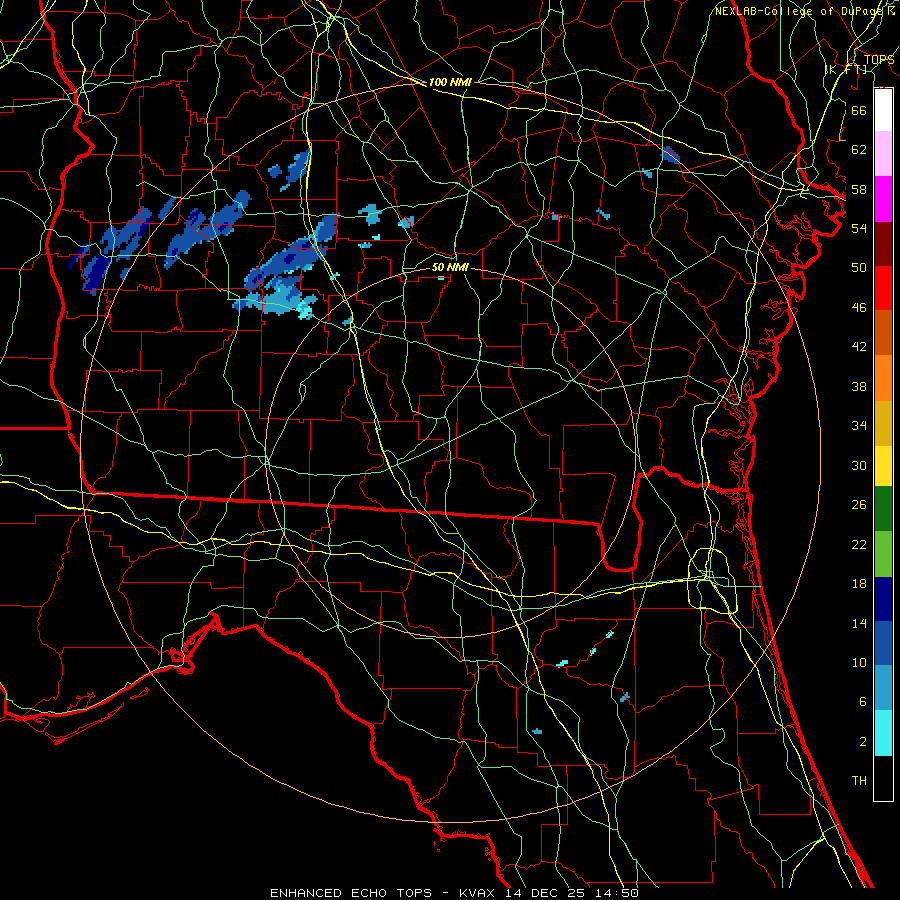Click the '100 NMI' range ring label
The image size is (900, 900).
click(450, 83)
